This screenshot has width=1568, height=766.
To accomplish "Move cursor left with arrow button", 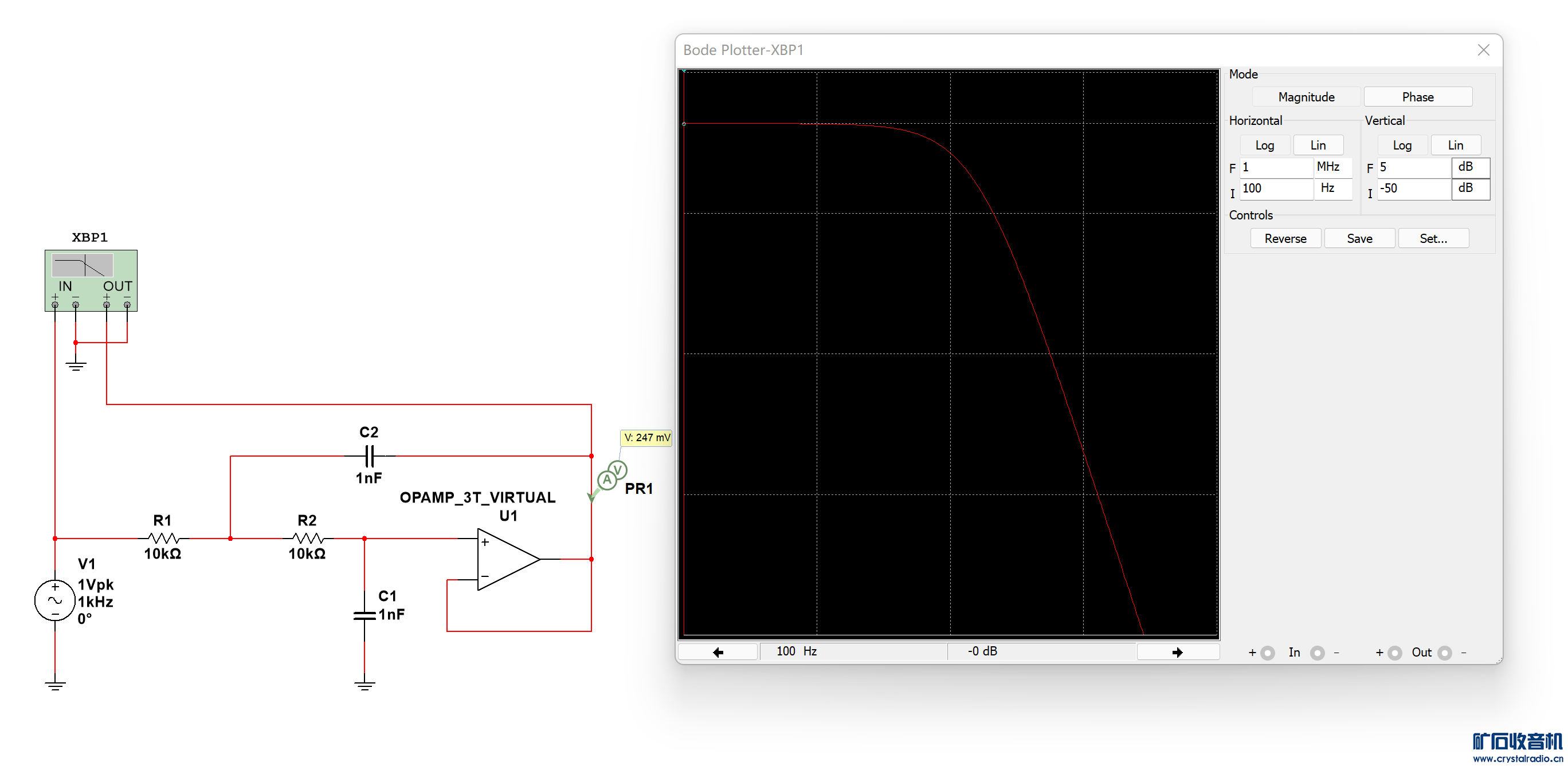I will pos(718,651).
